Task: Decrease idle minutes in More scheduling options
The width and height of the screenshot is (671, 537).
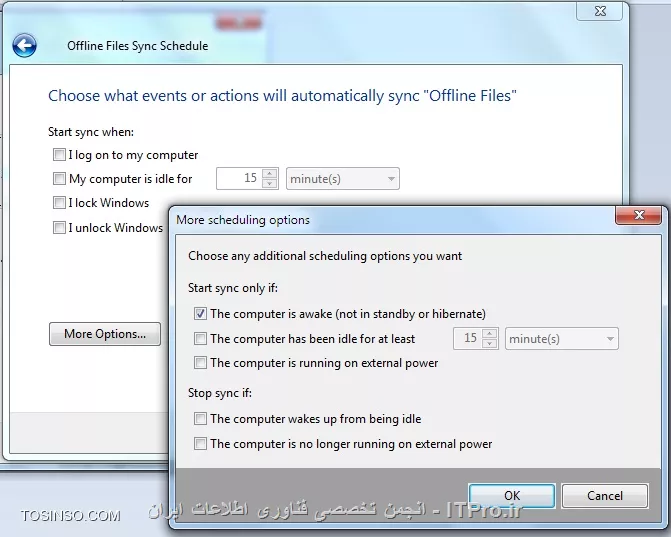Action: click(x=489, y=344)
